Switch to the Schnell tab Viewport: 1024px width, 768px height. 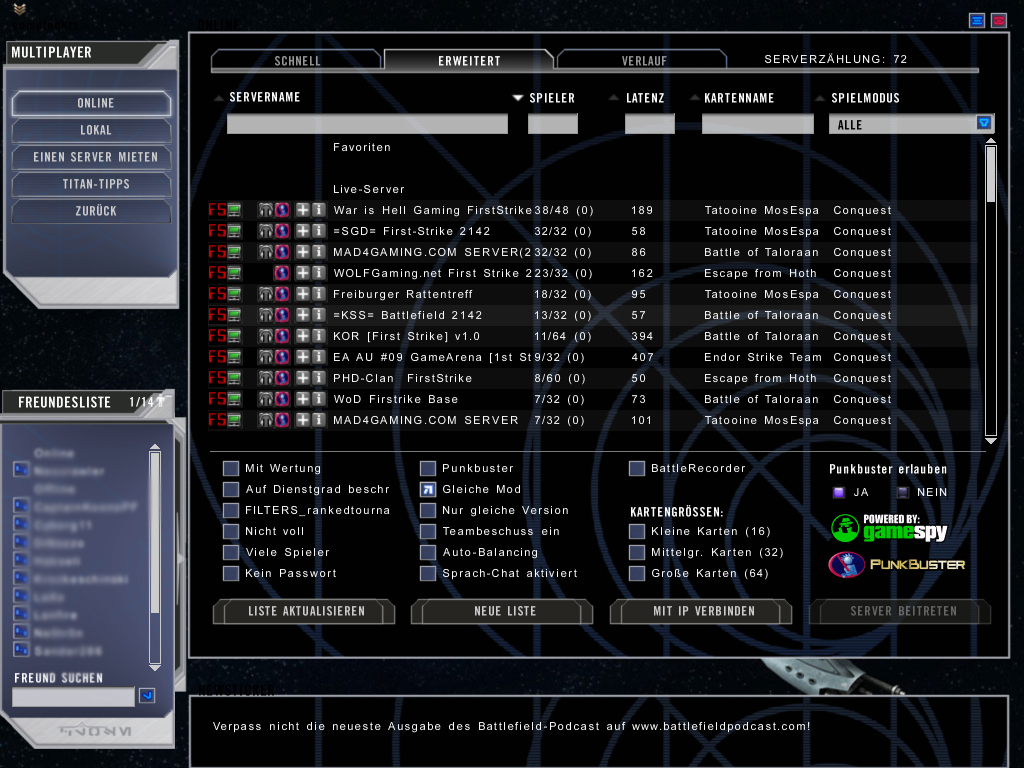tap(297, 61)
